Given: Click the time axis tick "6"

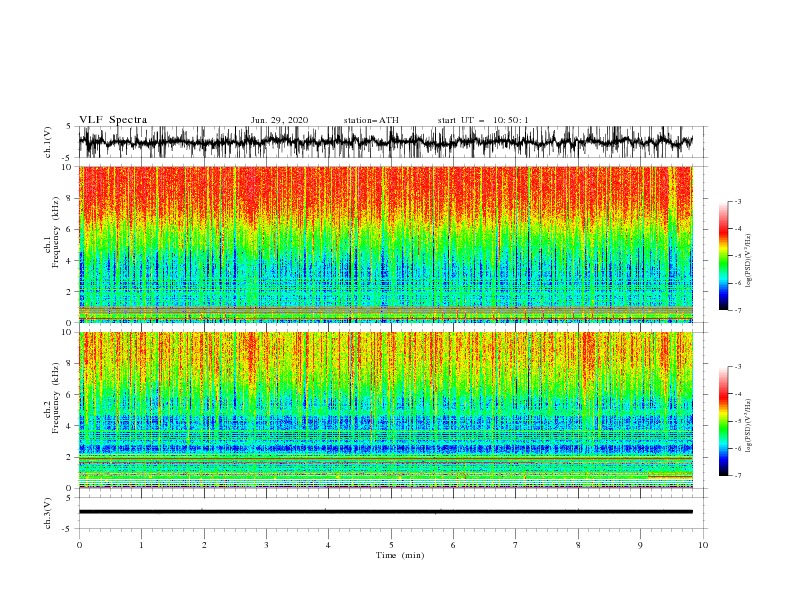Looking at the screenshot, I should click(453, 545).
